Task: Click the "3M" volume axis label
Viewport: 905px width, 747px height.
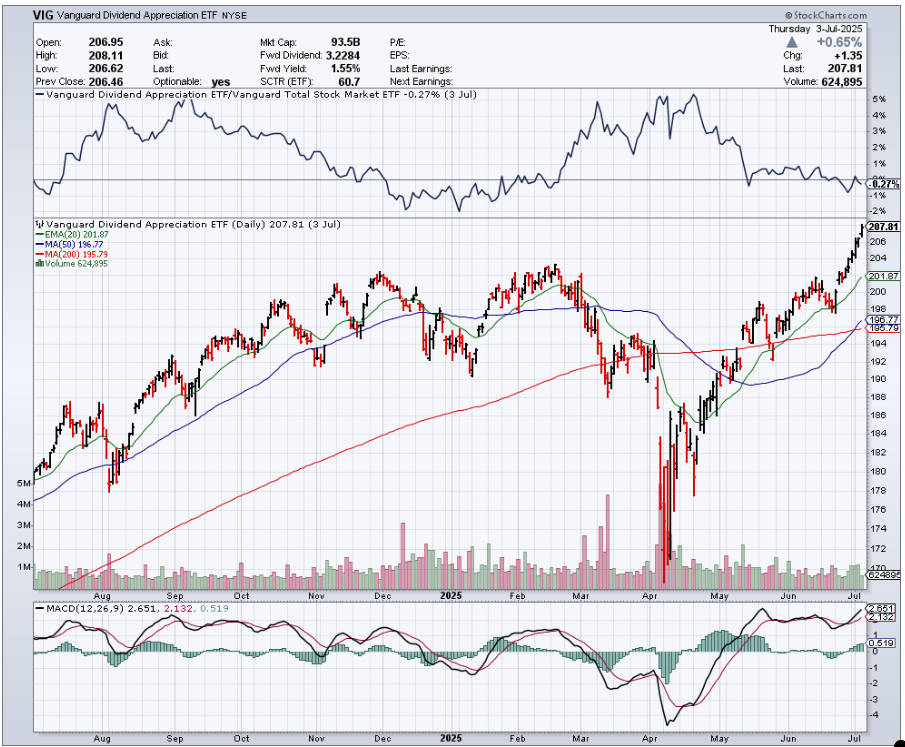Action: click(24, 525)
